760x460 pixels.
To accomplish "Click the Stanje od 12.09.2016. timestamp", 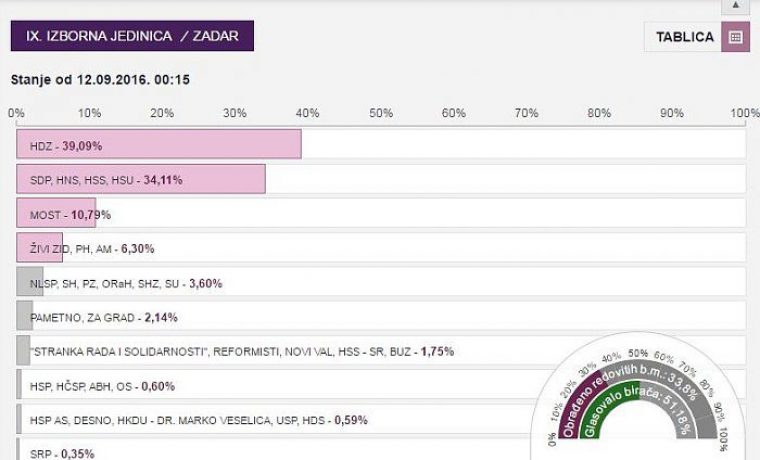I will (x=100, y=79).
